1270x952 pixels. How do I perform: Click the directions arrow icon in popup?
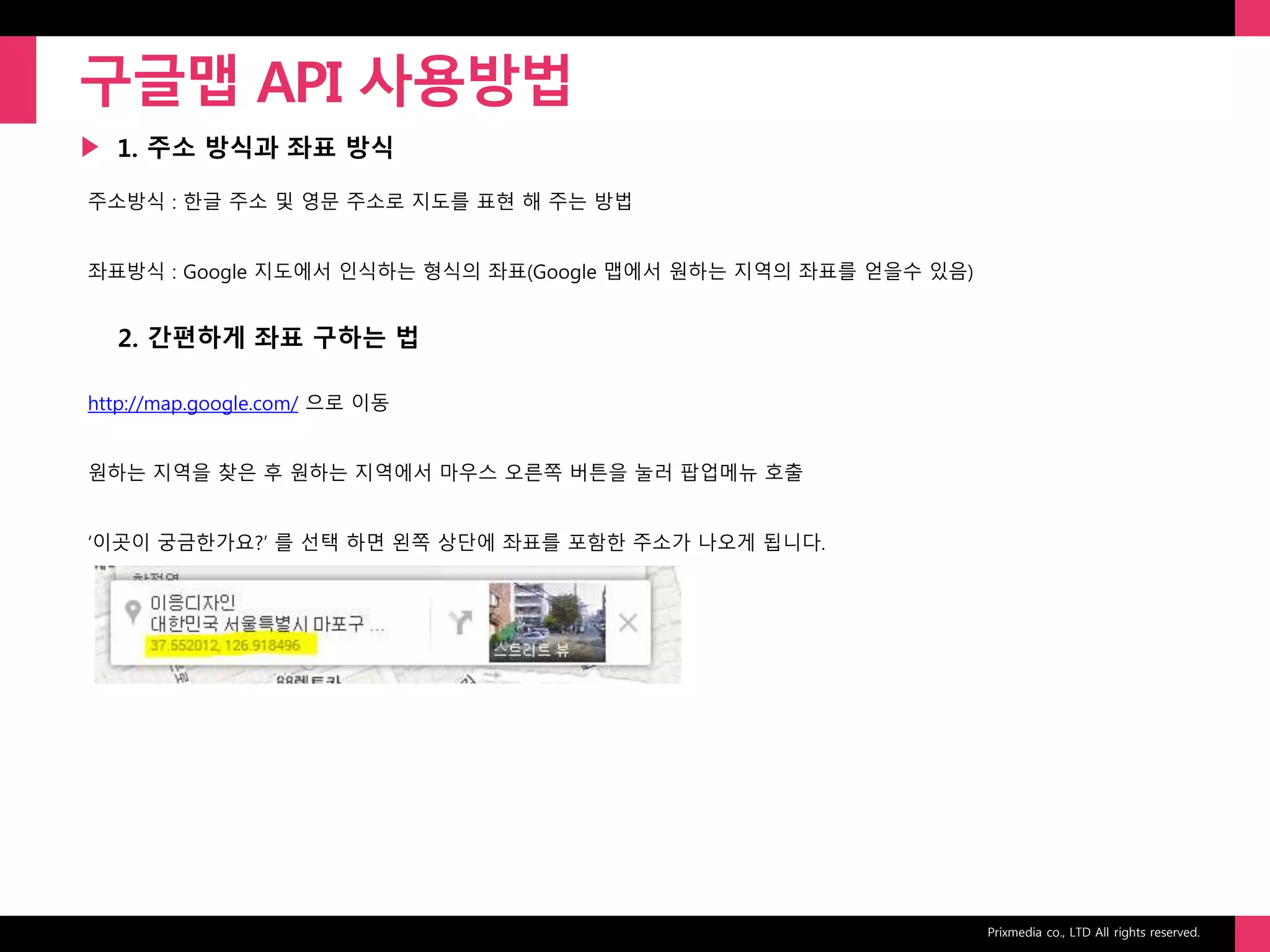tap(460, 622)
